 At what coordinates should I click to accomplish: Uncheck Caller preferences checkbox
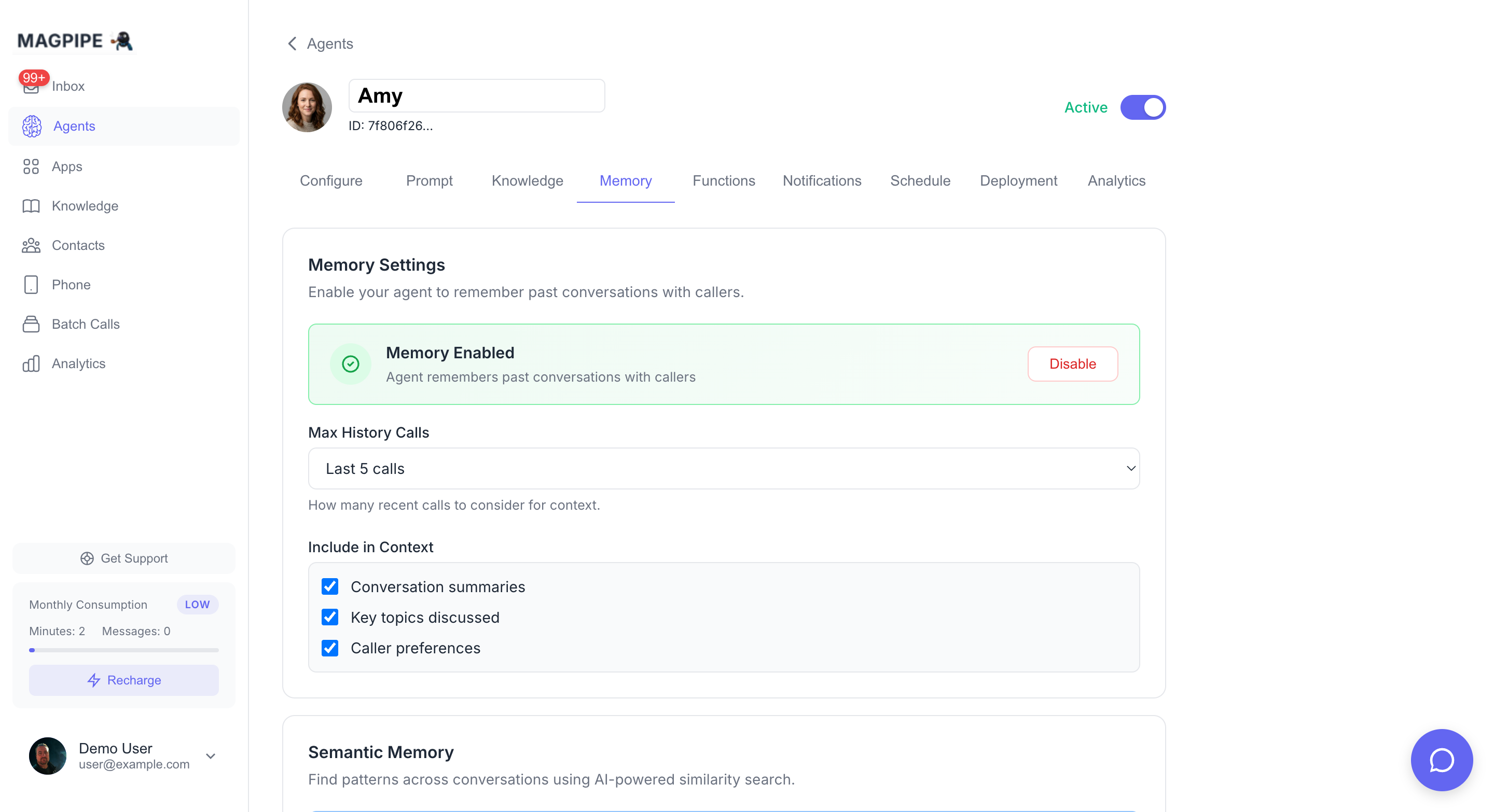click(x=330, y=648)
